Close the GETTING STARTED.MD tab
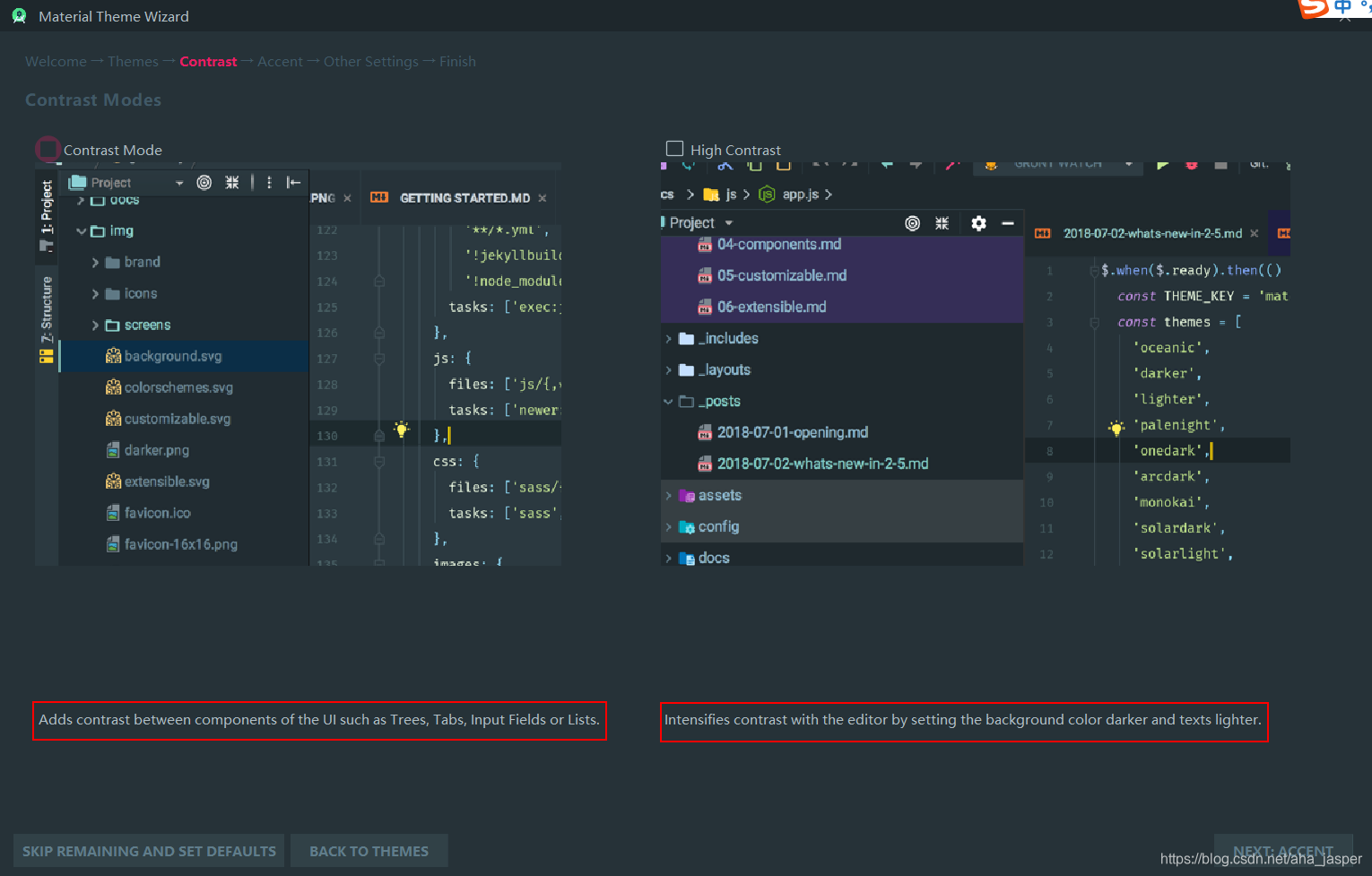Screen dimensions: 1372x876 (x=543, y=198)
